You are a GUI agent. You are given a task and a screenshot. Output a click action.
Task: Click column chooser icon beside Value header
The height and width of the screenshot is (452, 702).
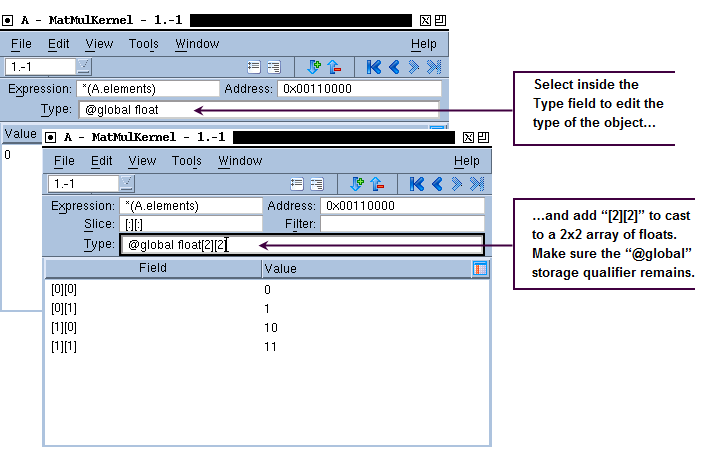coord(479,269)
